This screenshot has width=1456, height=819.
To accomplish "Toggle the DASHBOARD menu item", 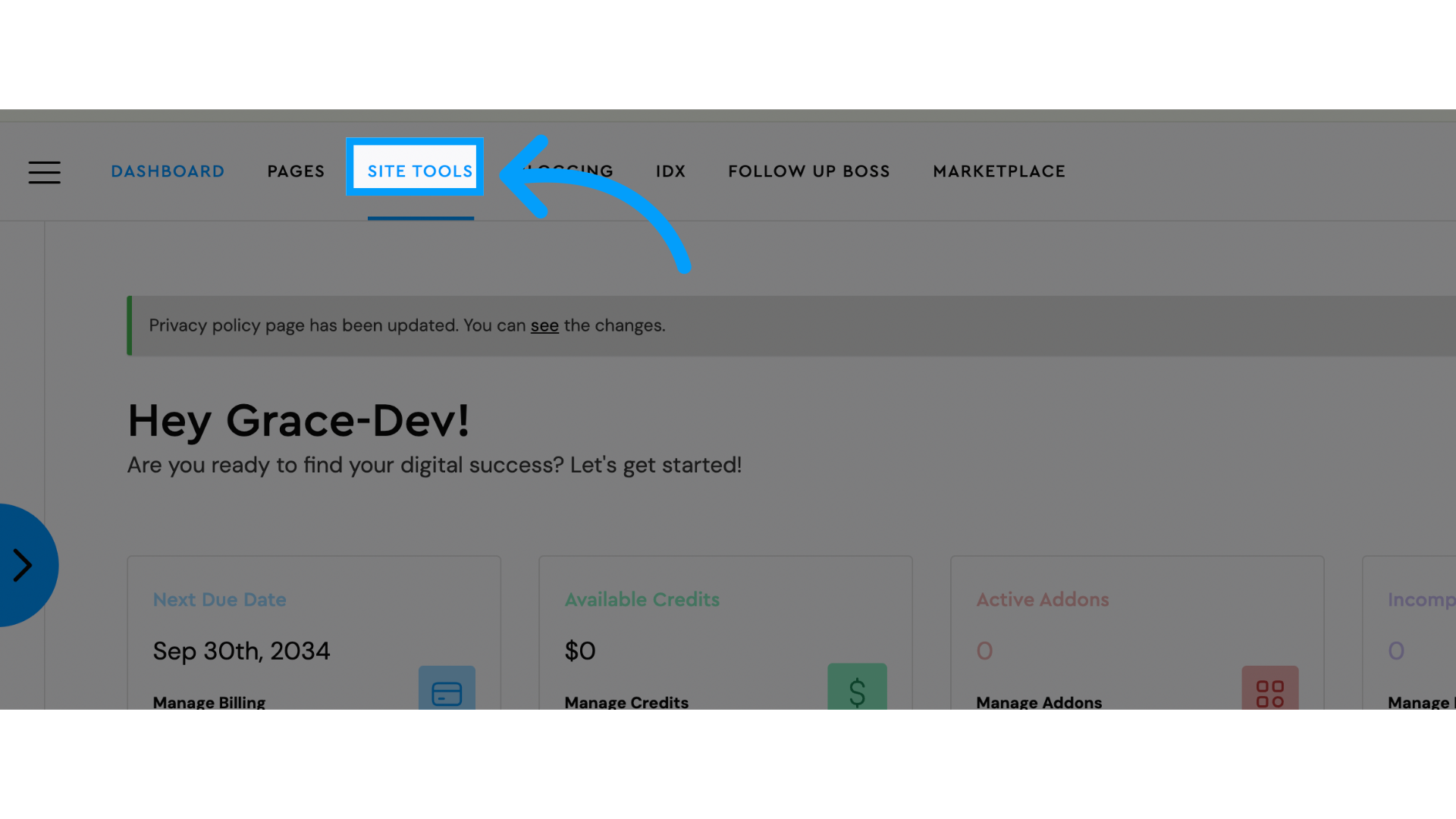I will coord(167,170).
